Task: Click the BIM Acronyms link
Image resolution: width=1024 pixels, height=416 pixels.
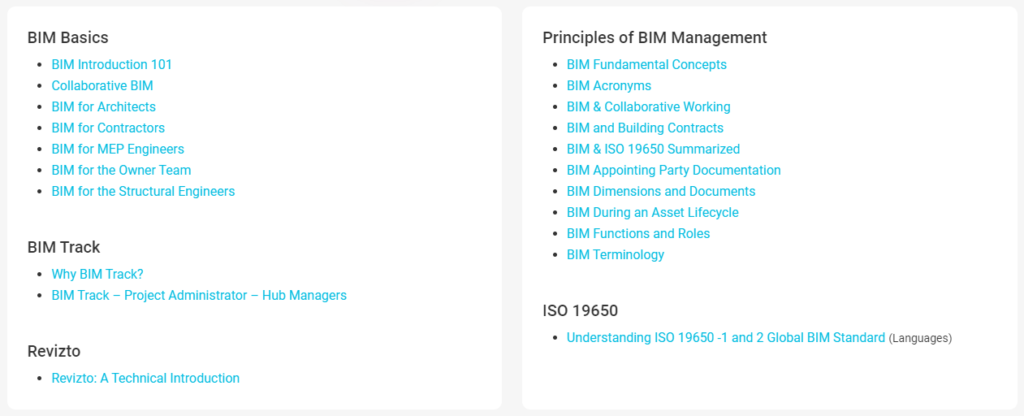Action: click(608, 86)
